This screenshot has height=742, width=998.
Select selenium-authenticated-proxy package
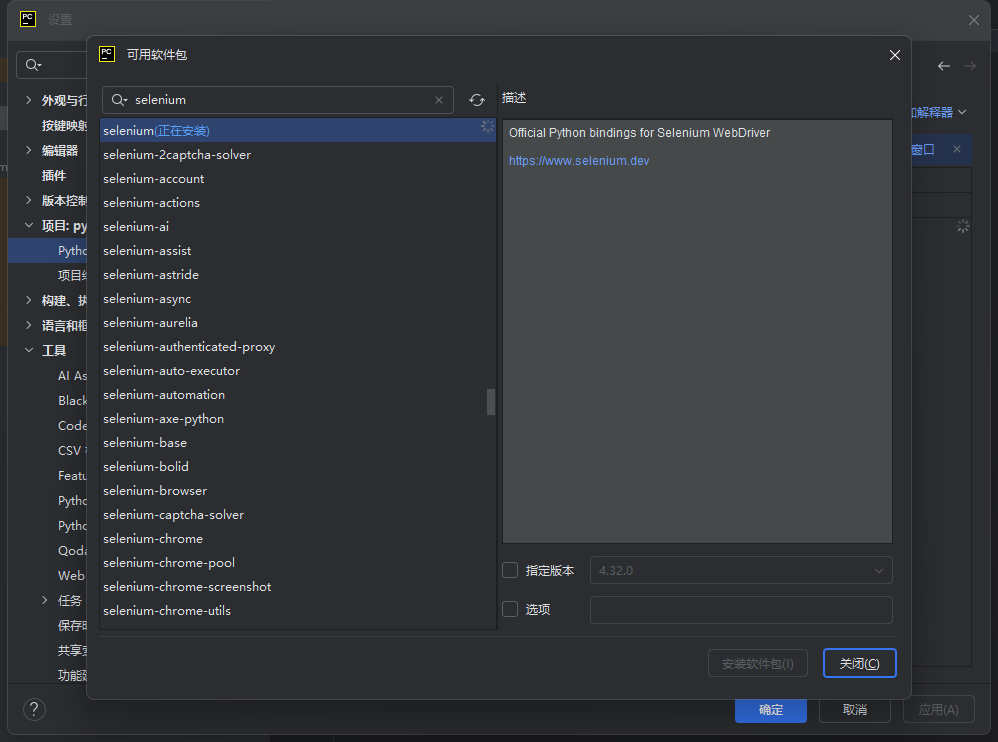[297, 346]
